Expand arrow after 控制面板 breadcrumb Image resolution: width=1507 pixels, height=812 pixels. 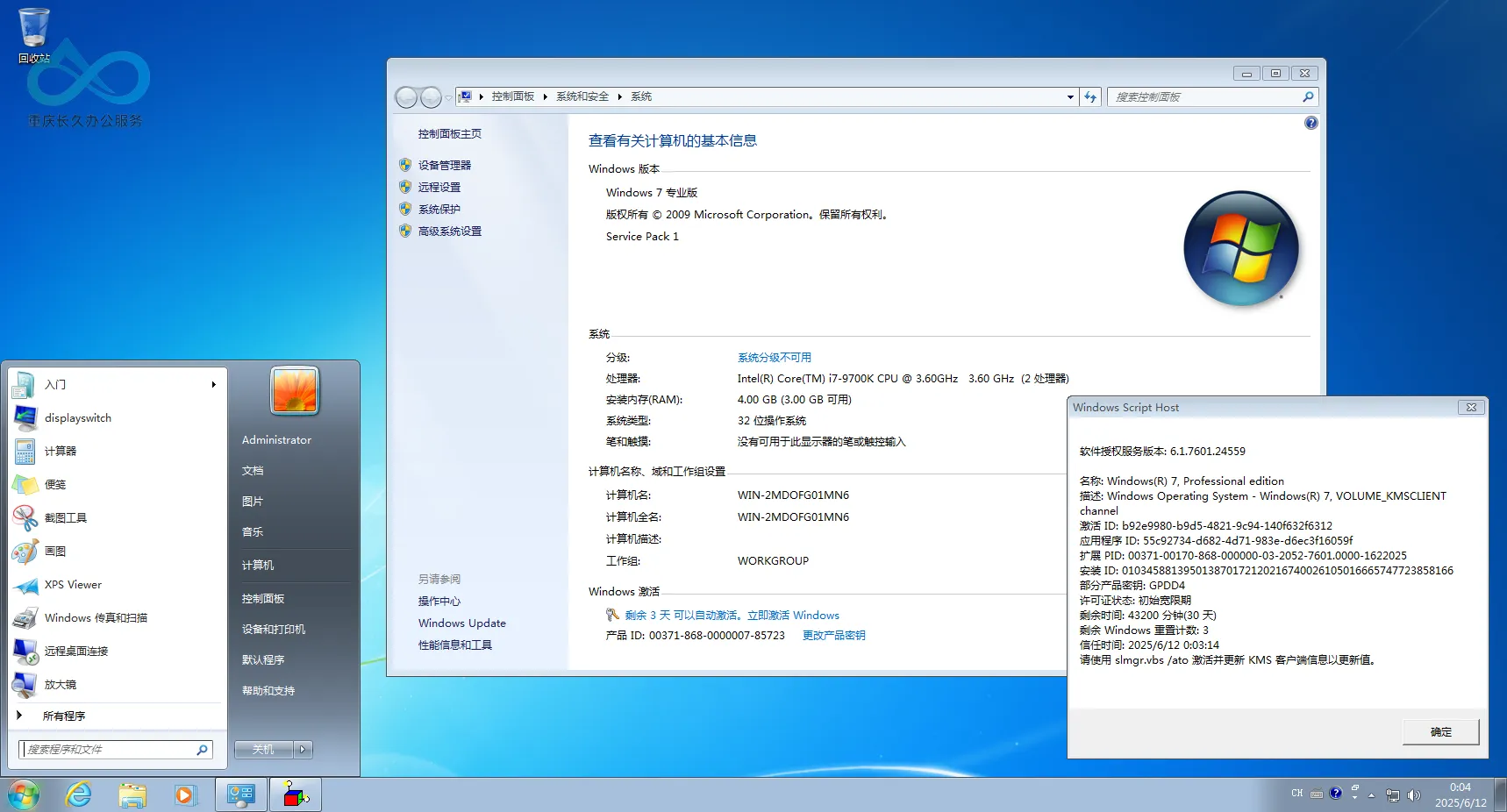coord(545,96)
